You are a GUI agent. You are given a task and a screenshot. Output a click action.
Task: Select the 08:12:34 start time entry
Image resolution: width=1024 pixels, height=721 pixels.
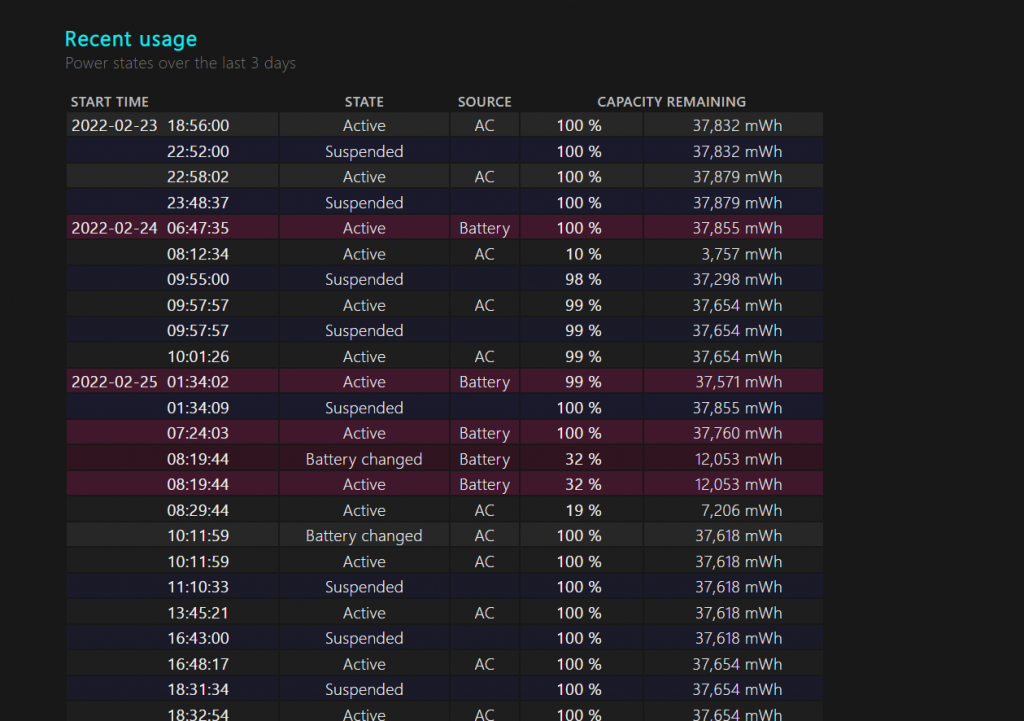click(x=198, y=254)
